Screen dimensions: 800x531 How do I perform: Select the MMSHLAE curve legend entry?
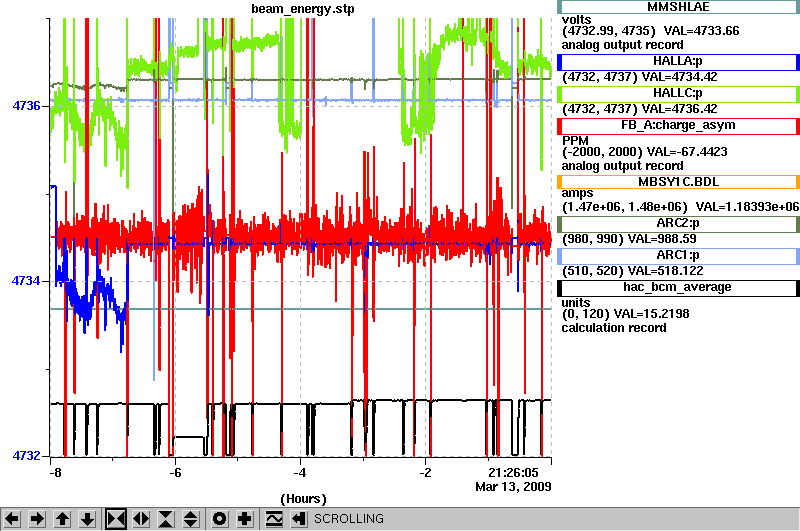pos(678,7)
